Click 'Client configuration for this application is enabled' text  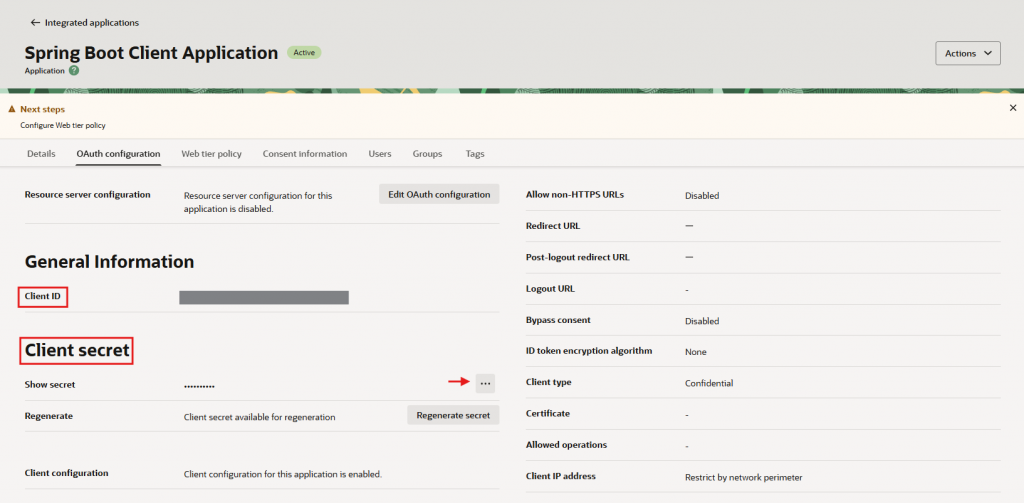pos(283,474)
